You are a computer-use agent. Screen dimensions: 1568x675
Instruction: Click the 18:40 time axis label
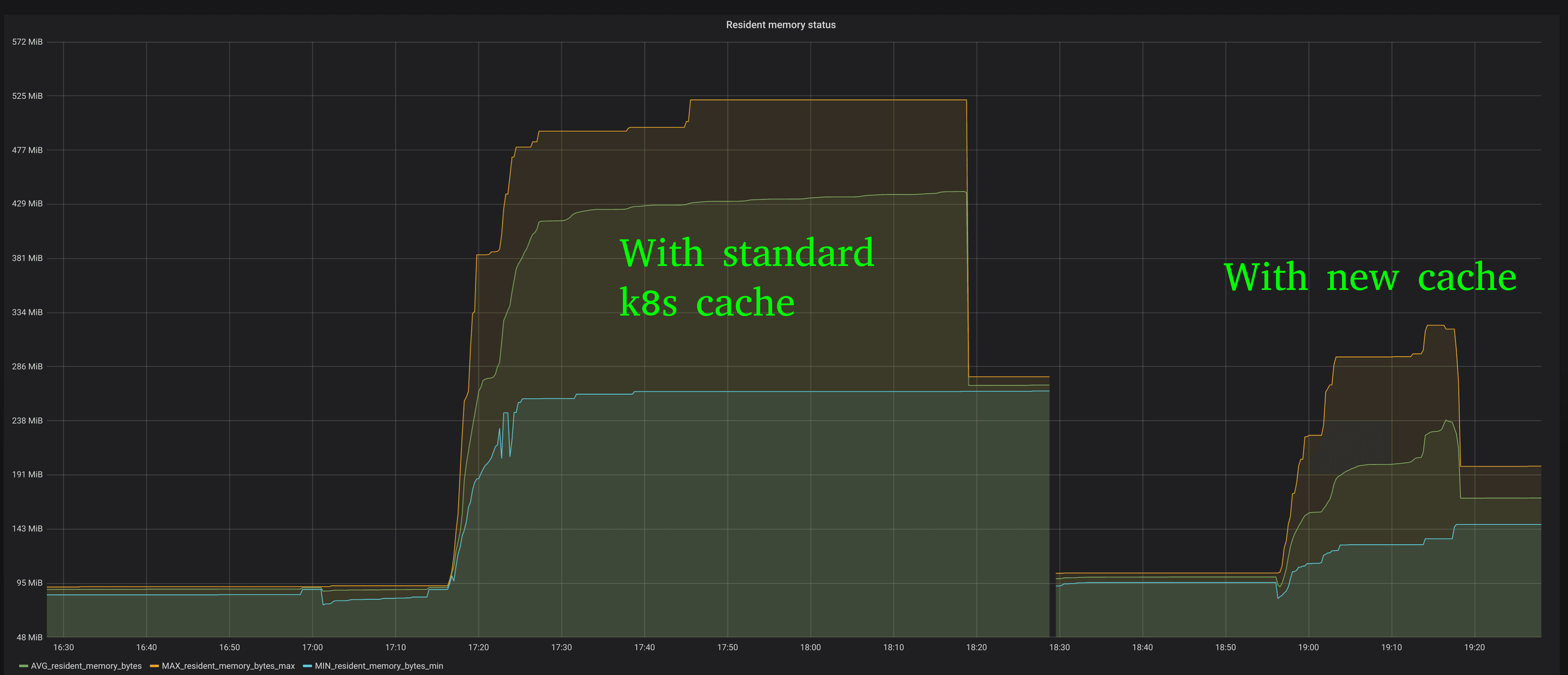coord(1143,648)
